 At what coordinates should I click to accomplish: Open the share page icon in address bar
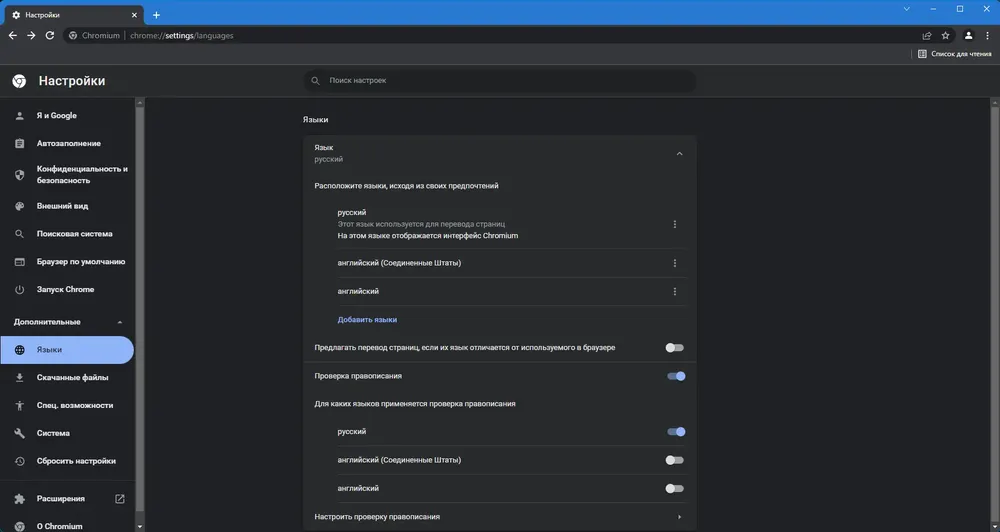click(x=927, y=36)
